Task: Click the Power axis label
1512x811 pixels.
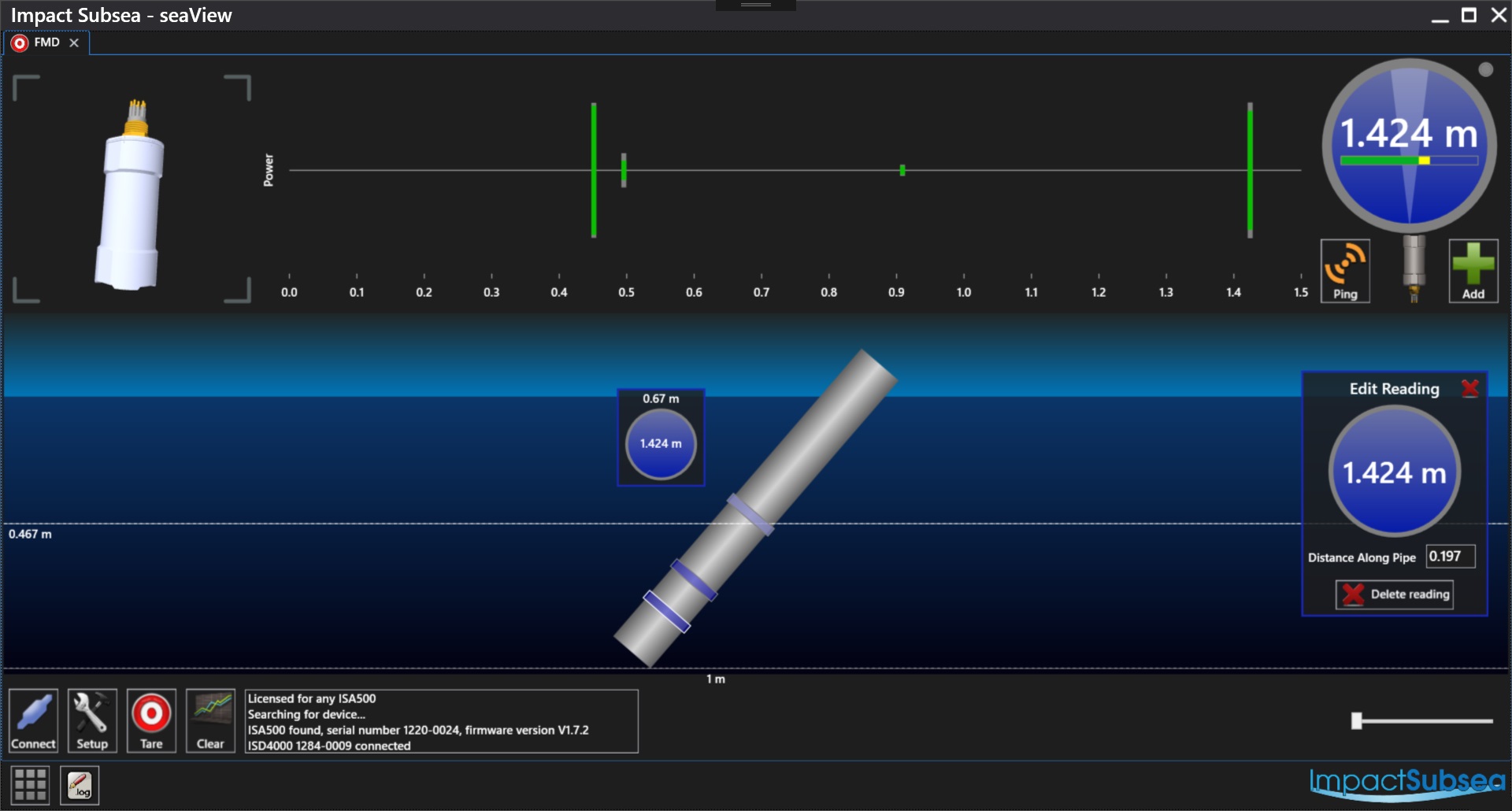Action: pyautogui.click(x=269, y=170)
